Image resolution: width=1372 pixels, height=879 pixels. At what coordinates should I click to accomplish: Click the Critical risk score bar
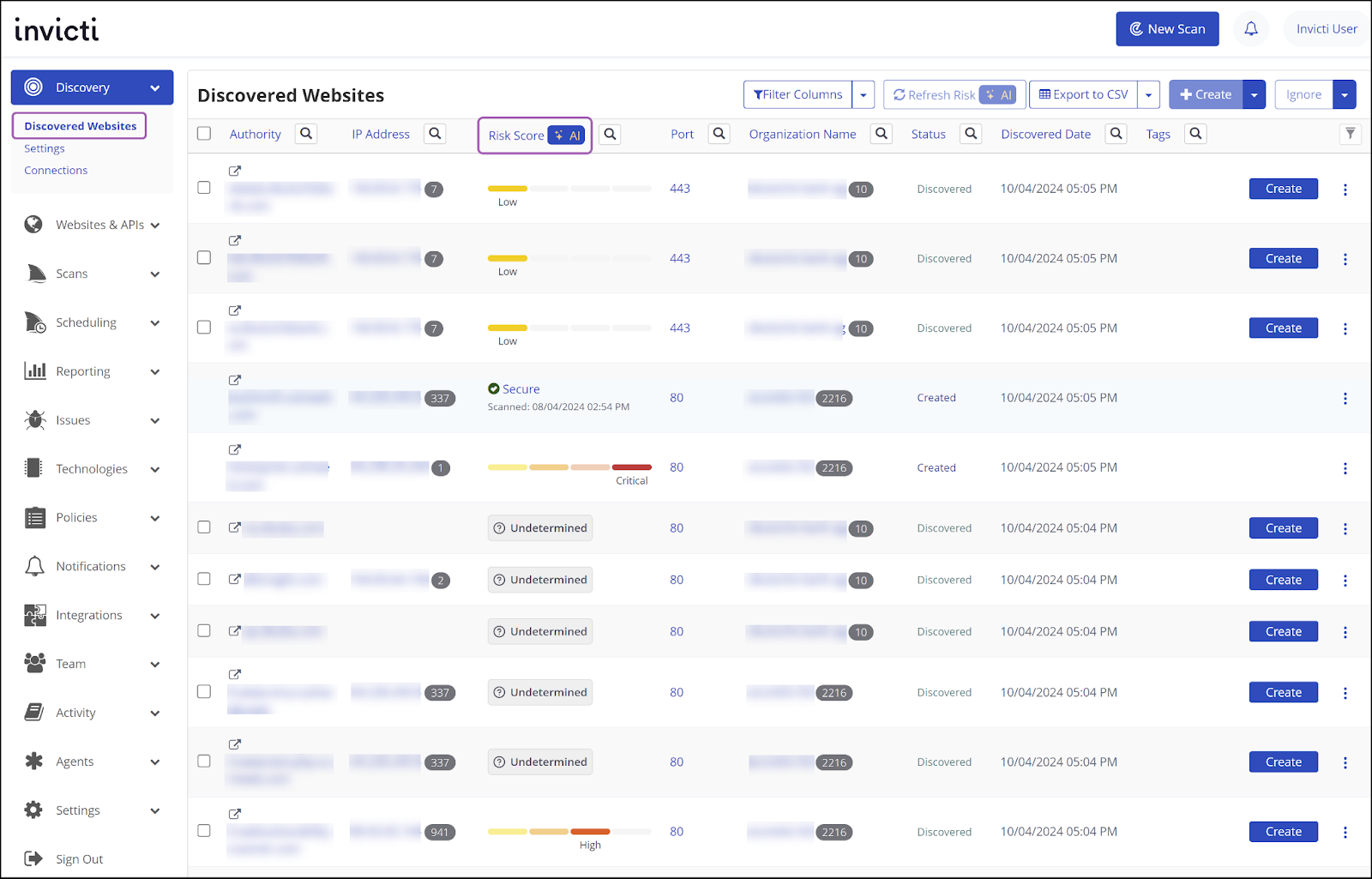[632, 467]
